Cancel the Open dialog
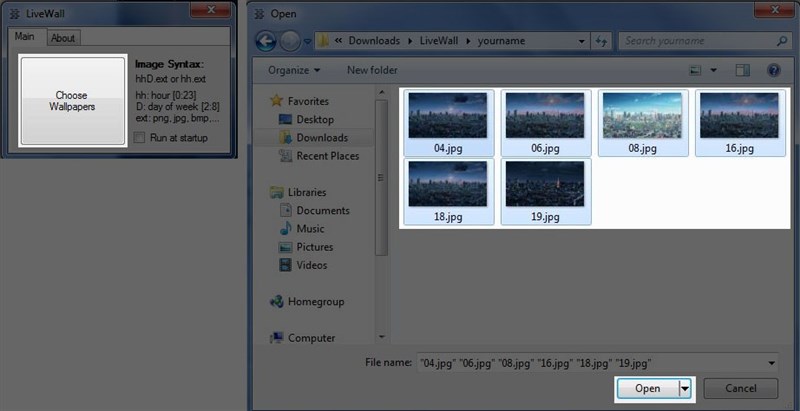Screen dimensions: 800x411 coord(741,389)
